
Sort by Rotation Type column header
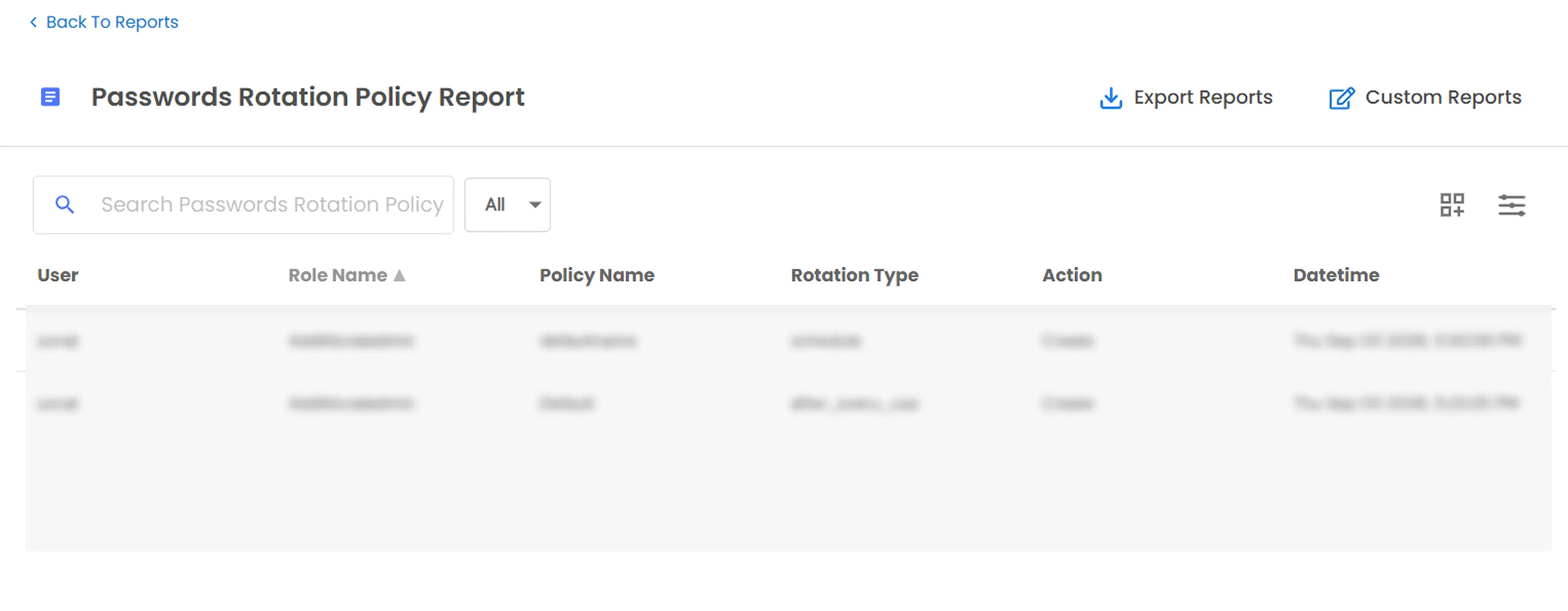(854, 275)
